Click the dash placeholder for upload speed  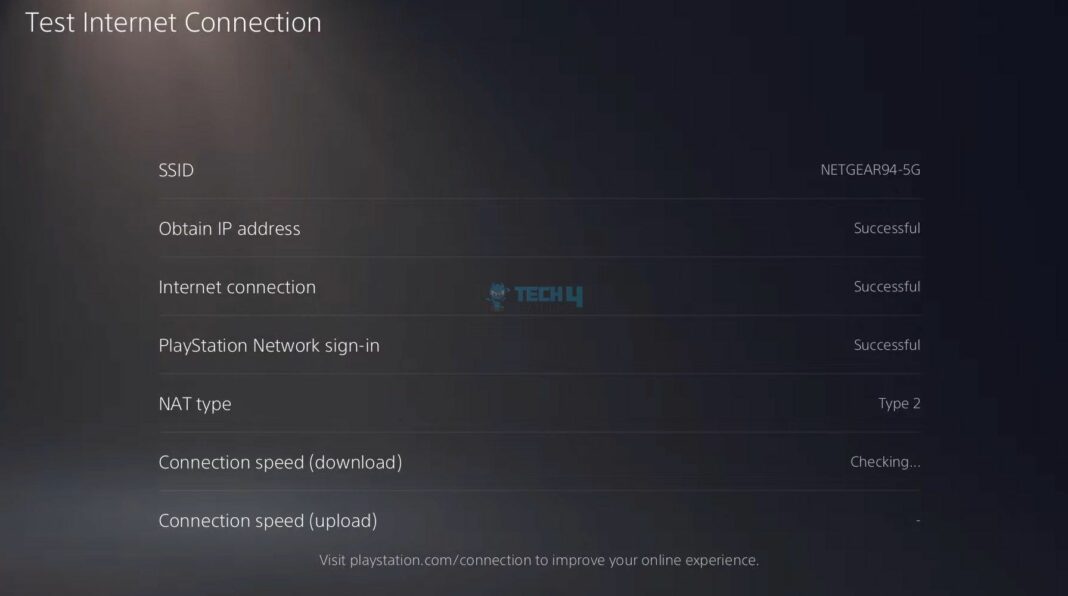[x=917, y=520]
